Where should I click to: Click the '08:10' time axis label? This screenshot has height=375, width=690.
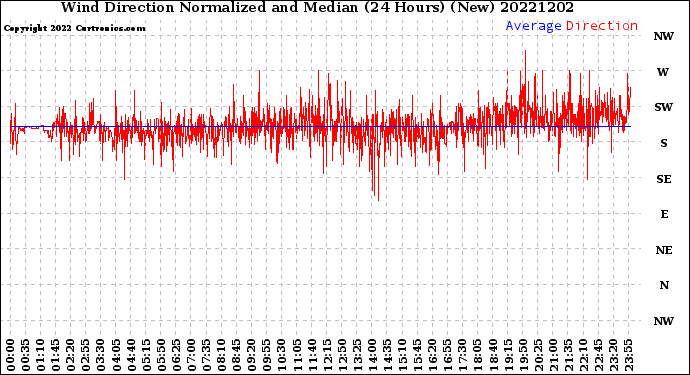pos(221,355)
